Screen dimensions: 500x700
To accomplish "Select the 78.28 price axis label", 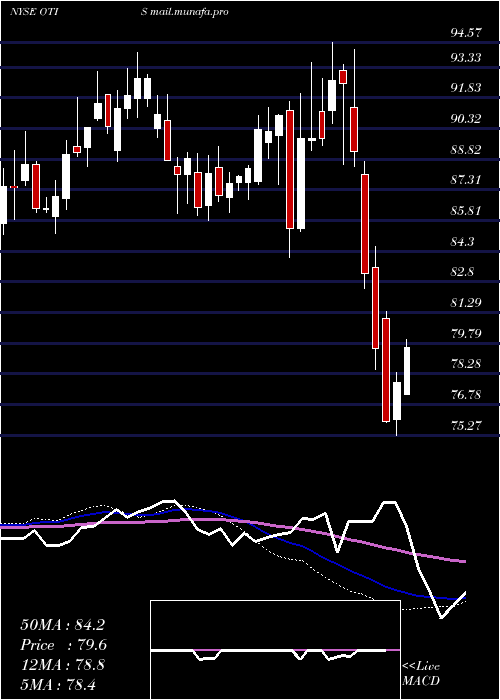I will [467, 364].
